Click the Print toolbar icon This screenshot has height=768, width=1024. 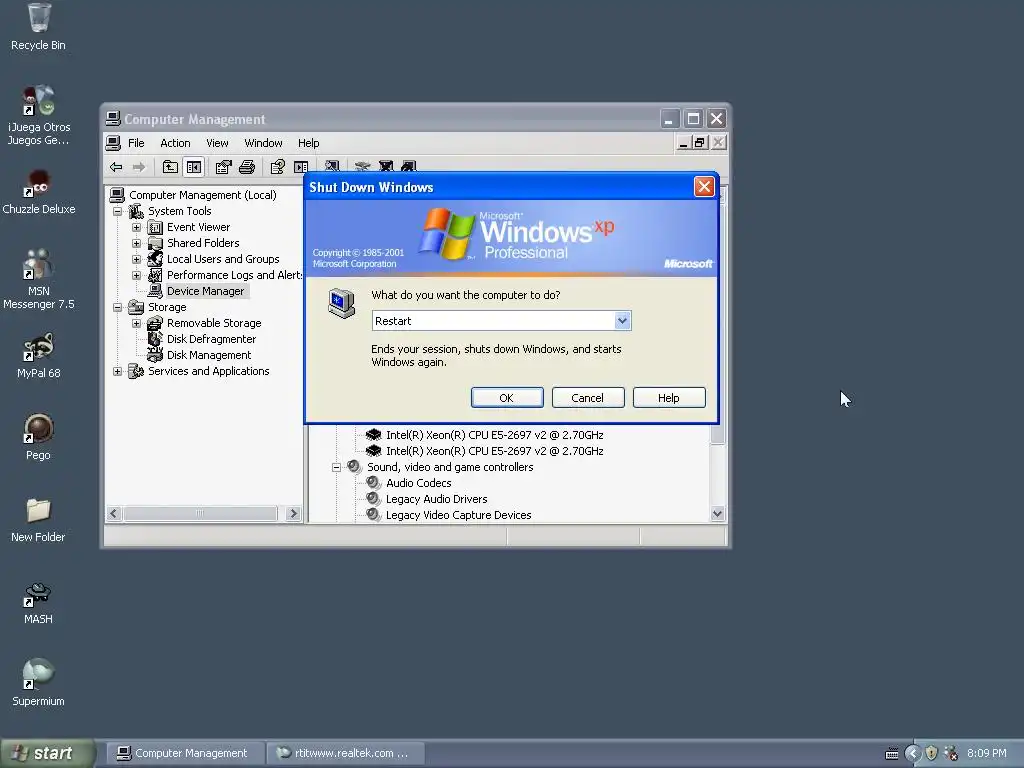(x=247, y=167)
